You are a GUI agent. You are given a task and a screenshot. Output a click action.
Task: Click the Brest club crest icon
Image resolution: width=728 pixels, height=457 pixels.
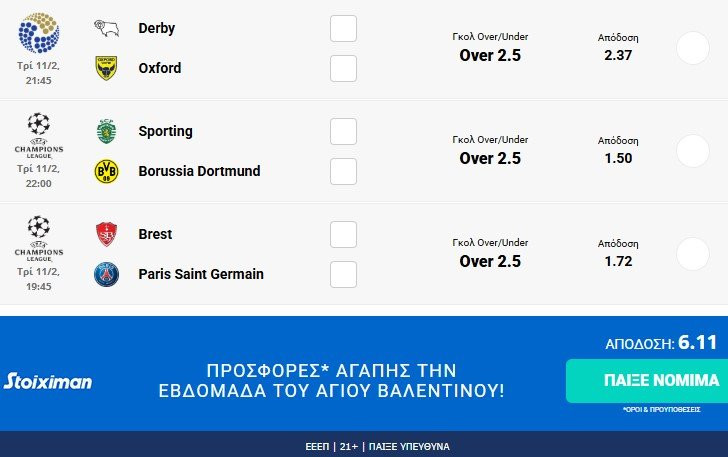[106, 234]
